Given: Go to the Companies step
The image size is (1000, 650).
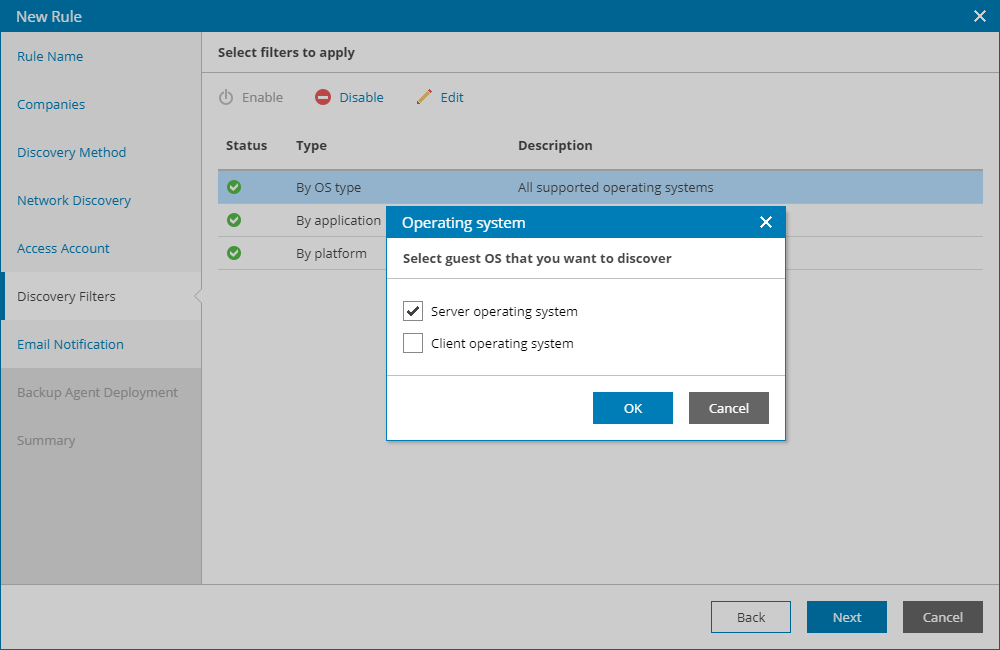Looking at the screenshot, I should coord(51,104).
